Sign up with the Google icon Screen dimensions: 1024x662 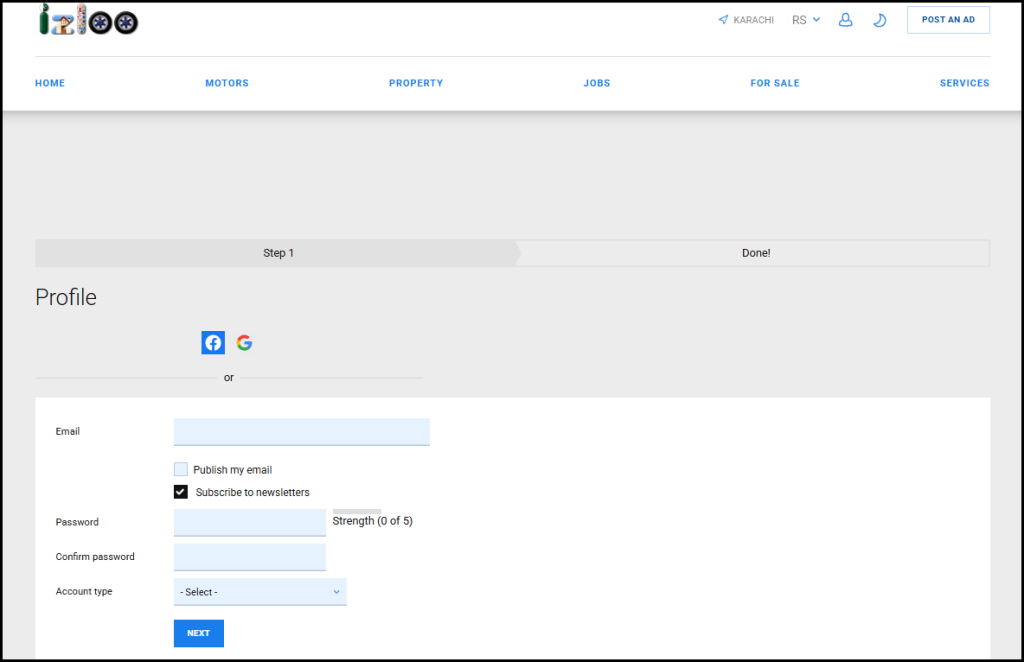tap(244, 342)
